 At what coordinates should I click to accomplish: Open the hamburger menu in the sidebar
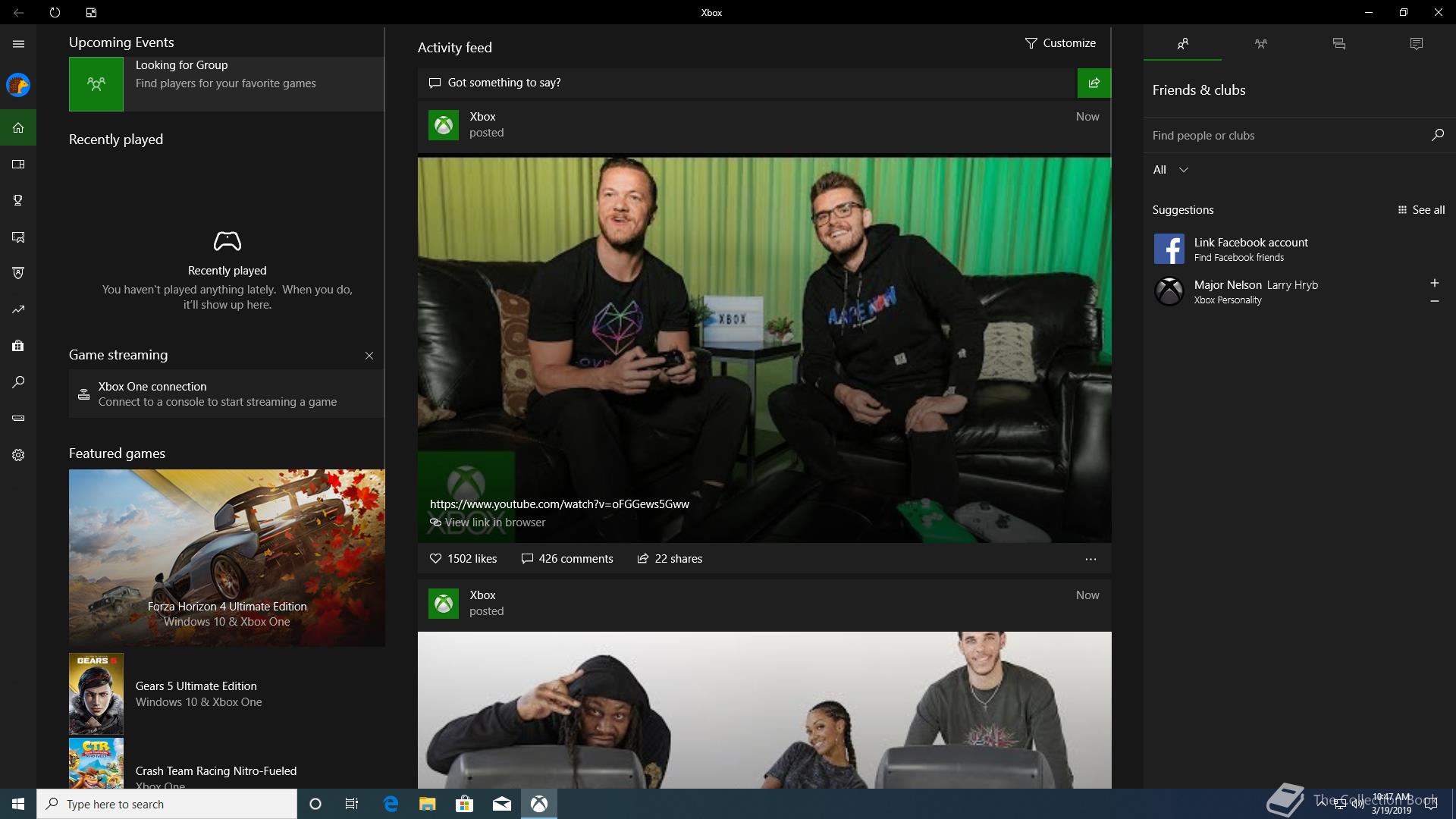point(18,44)
